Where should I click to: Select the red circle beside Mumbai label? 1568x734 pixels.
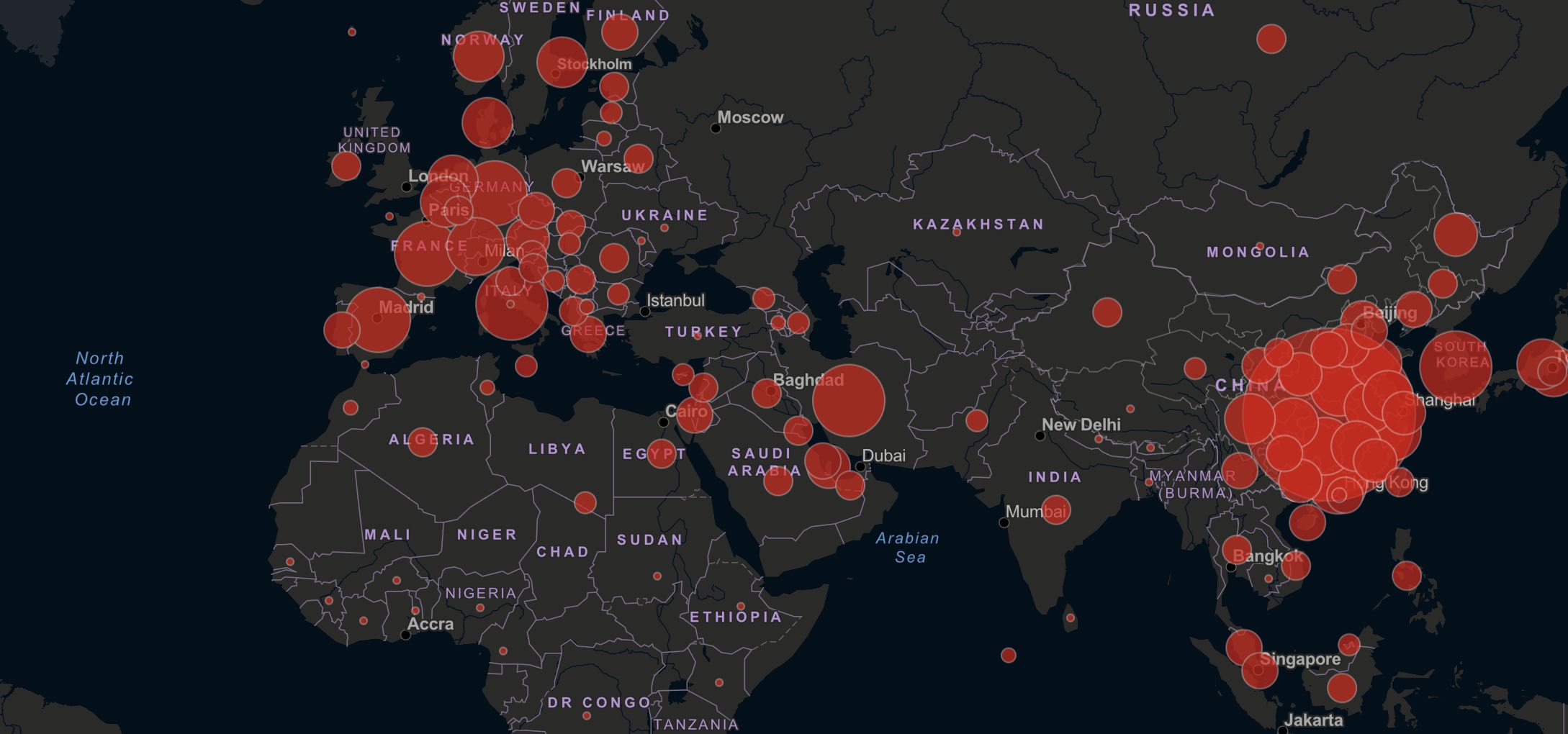point(1055,509)
